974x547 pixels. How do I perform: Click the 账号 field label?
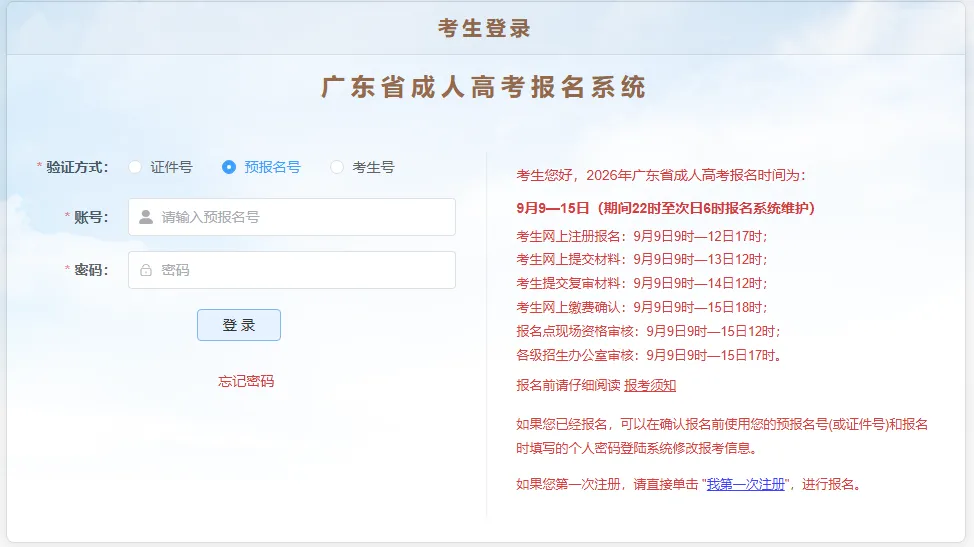point(91,217)
